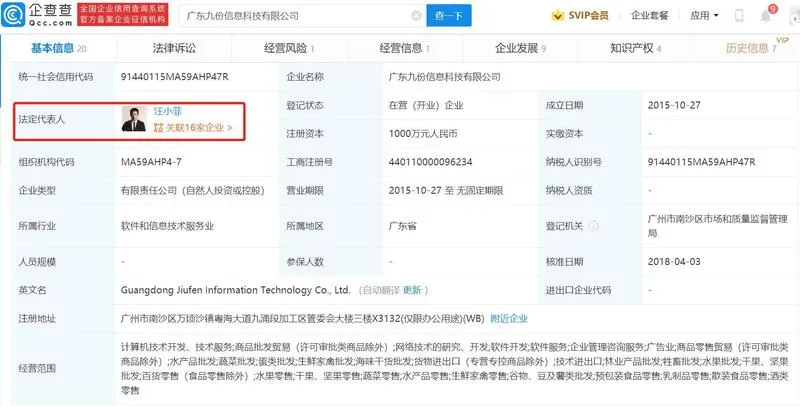Click the associated-companies icon beside 关联16家企业
Screen dimensions: 800x407
tap(158, 128)
